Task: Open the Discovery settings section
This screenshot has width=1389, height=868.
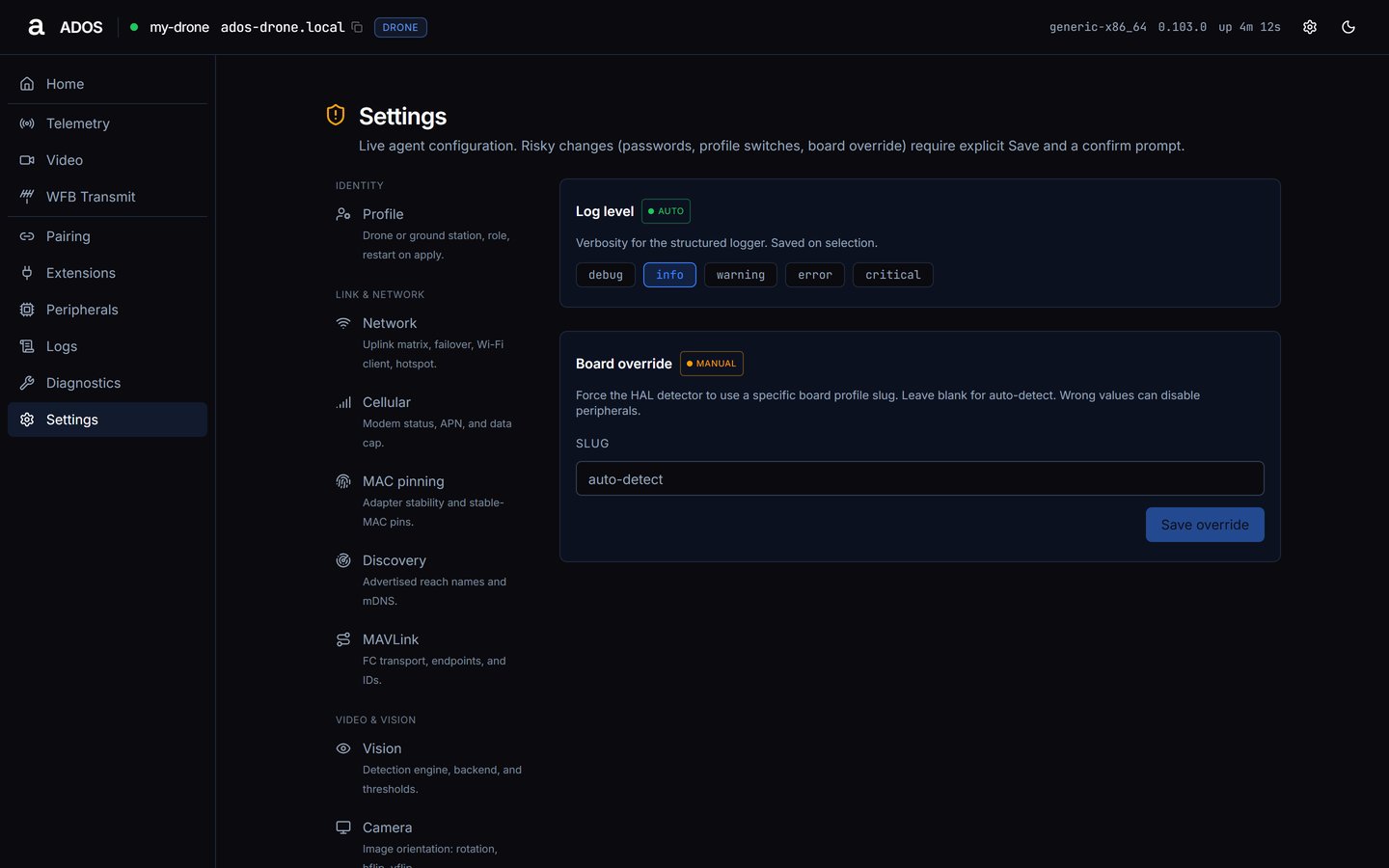Action: pyautogui.click(x=430, y=580)
